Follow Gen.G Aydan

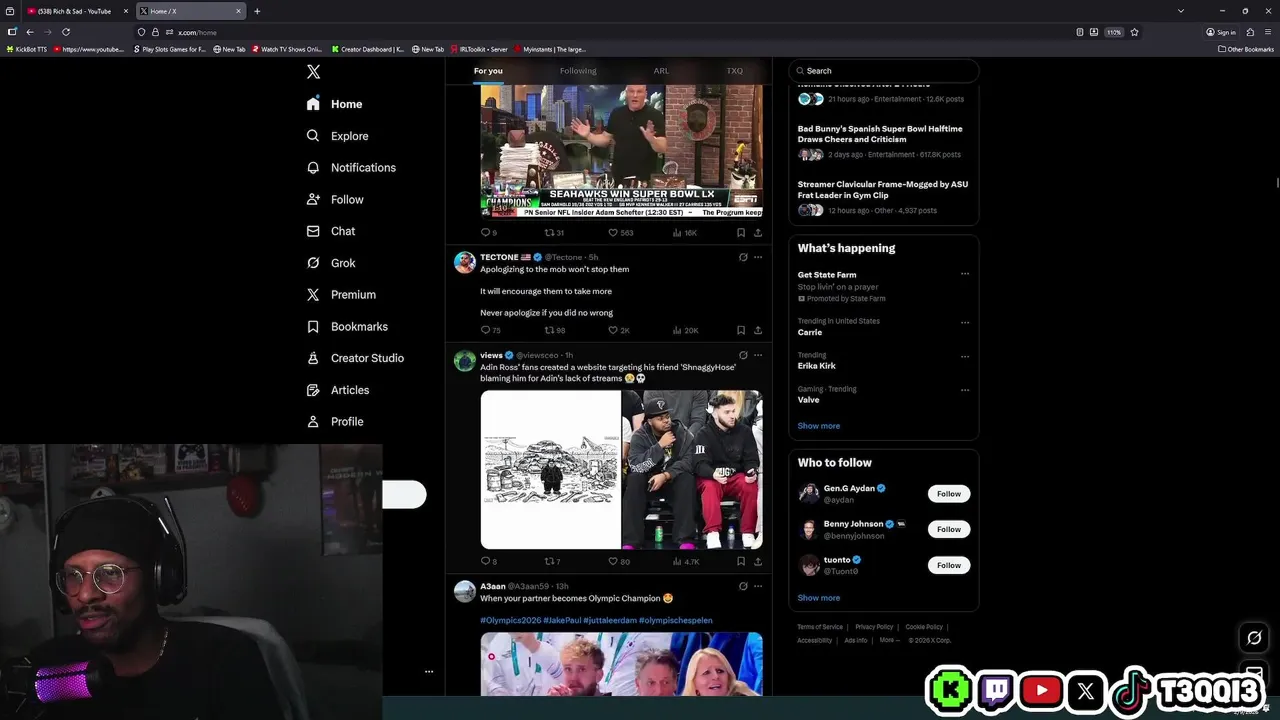pyautogui.click(x=949, y=494)
